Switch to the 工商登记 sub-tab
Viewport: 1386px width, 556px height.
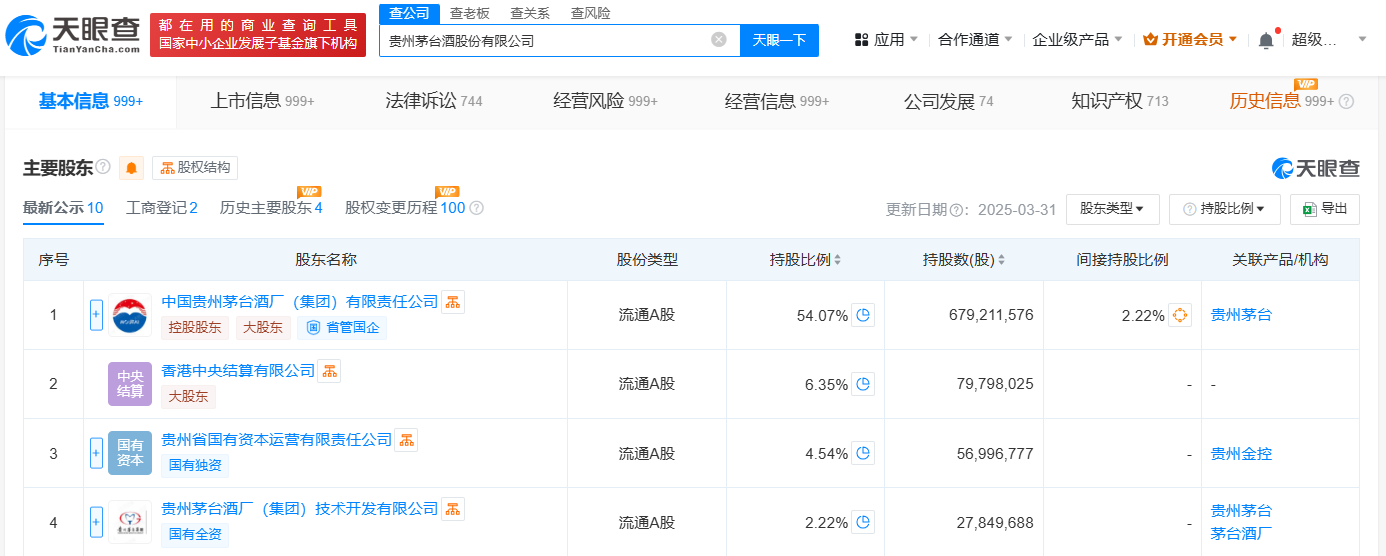(x=161, y=208)
